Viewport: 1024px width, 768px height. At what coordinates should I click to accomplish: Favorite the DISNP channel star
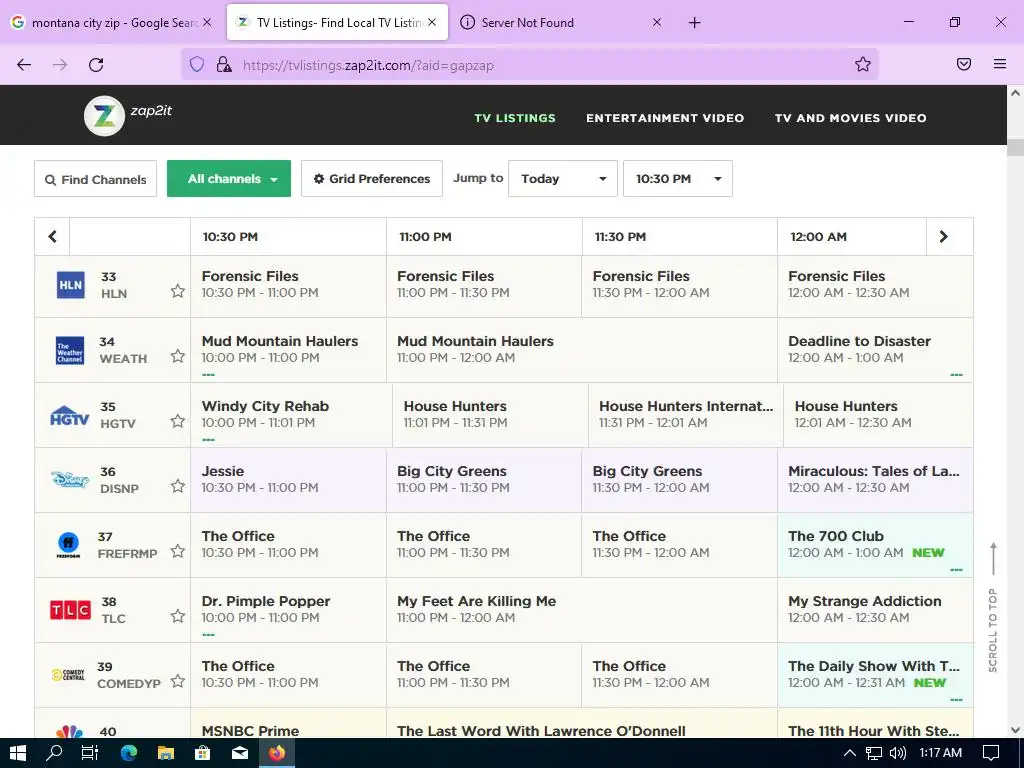pos(178,486)
